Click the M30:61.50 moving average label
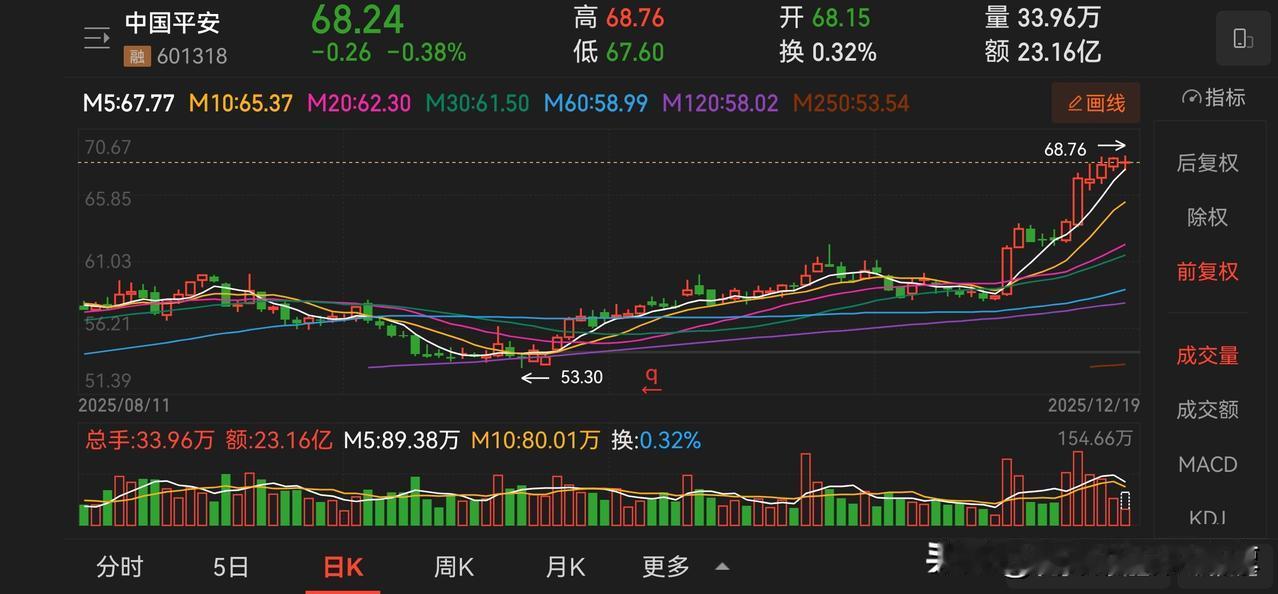The image size is (1278, 594). 478,103
